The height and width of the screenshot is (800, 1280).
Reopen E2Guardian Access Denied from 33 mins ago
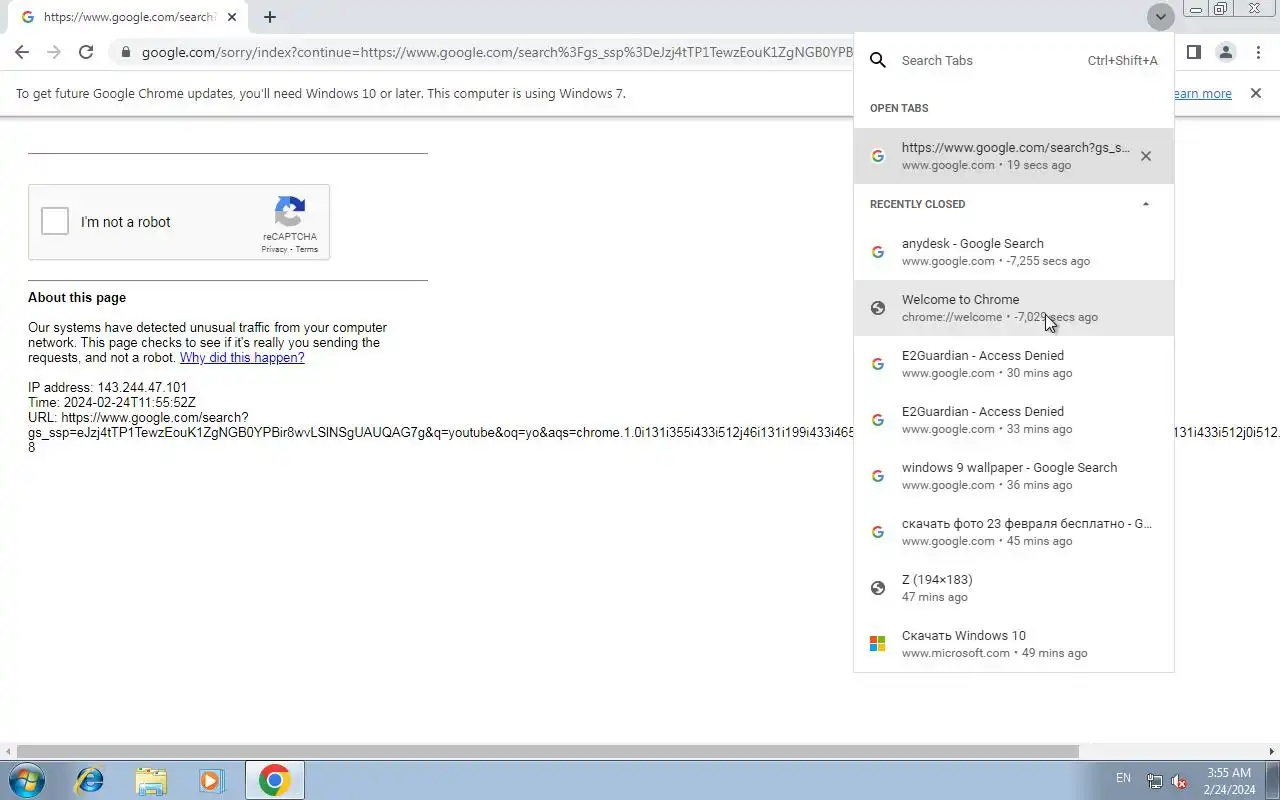[1014, 420]
